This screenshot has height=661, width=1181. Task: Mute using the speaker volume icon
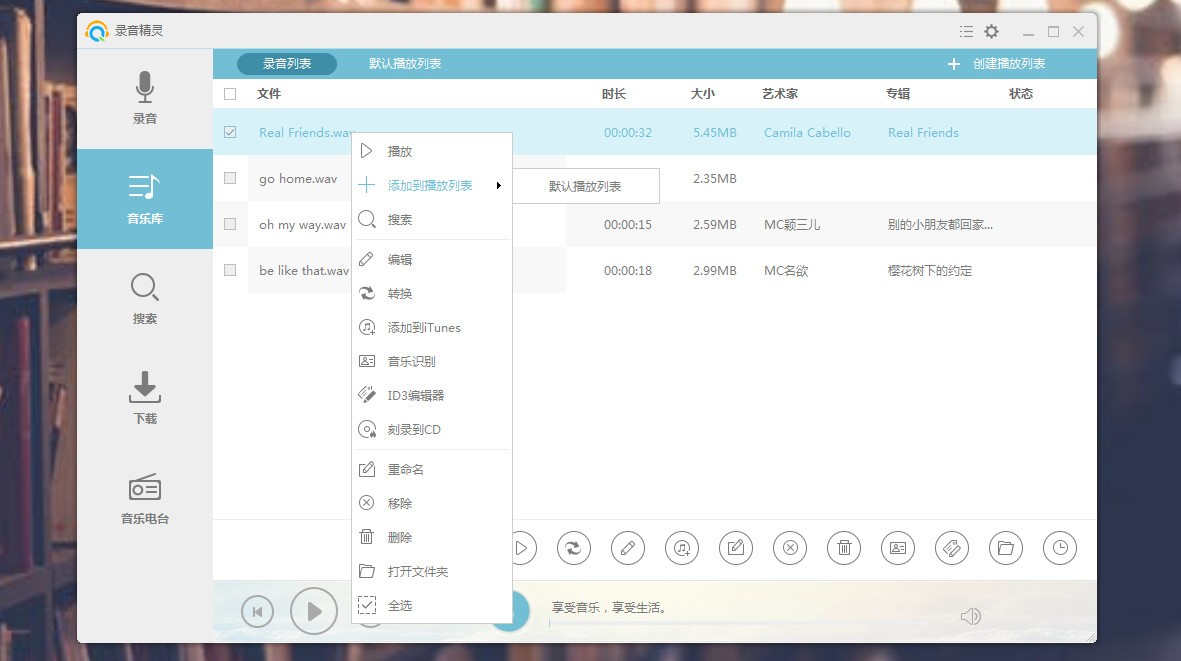pyautogui.click(x=971, y=617)
